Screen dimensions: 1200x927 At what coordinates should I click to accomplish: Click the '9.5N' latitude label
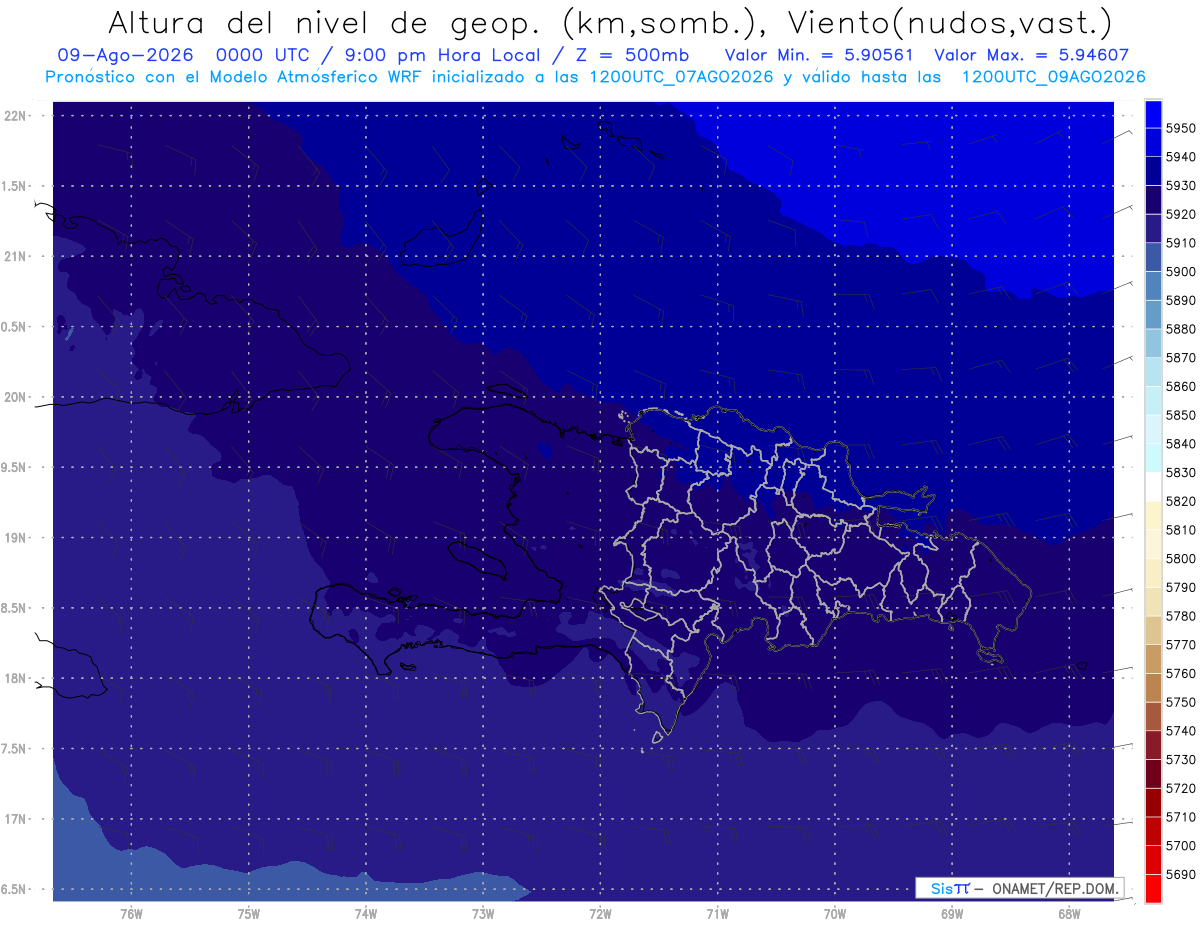click(x=15, y=468)
